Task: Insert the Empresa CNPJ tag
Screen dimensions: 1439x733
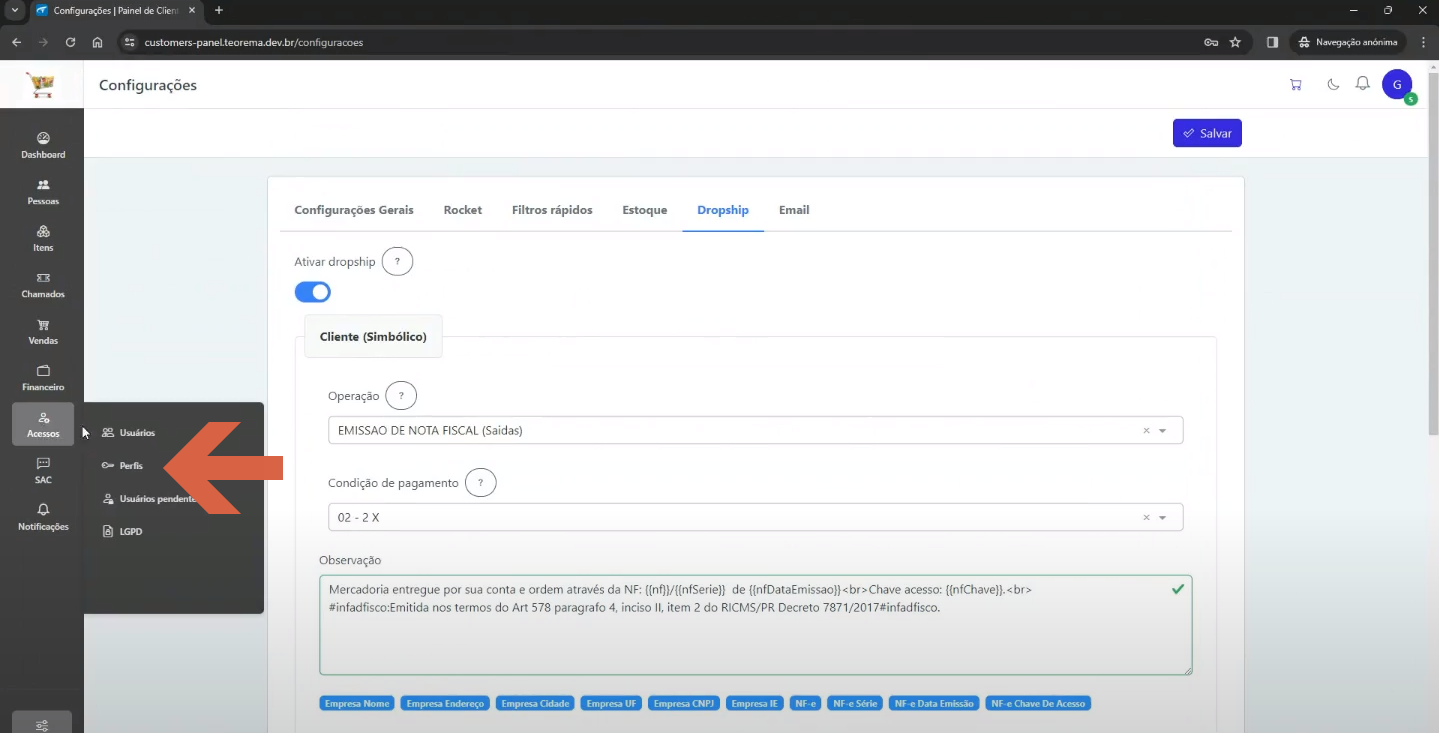Action: pyautogui.click(x=685, y=704)
